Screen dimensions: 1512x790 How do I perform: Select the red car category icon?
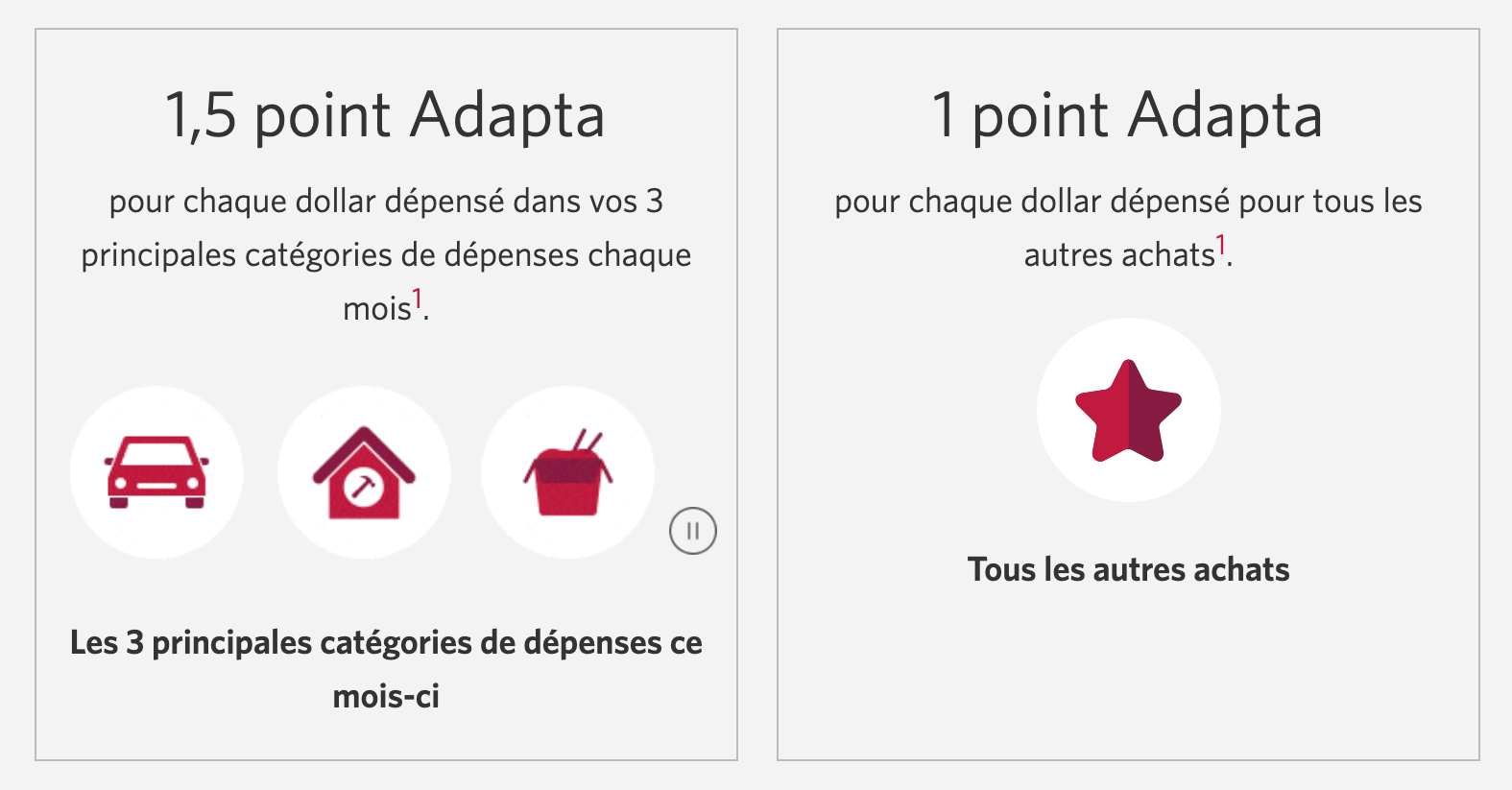click(x=156, y=471)
